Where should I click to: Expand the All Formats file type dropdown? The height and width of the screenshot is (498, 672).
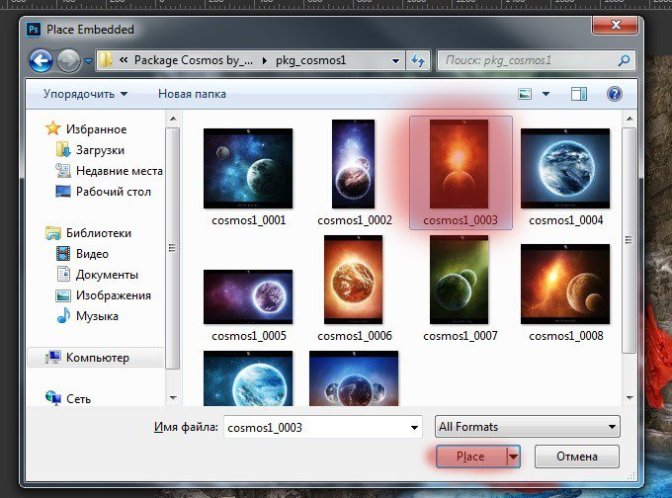(x=527, y=427)
